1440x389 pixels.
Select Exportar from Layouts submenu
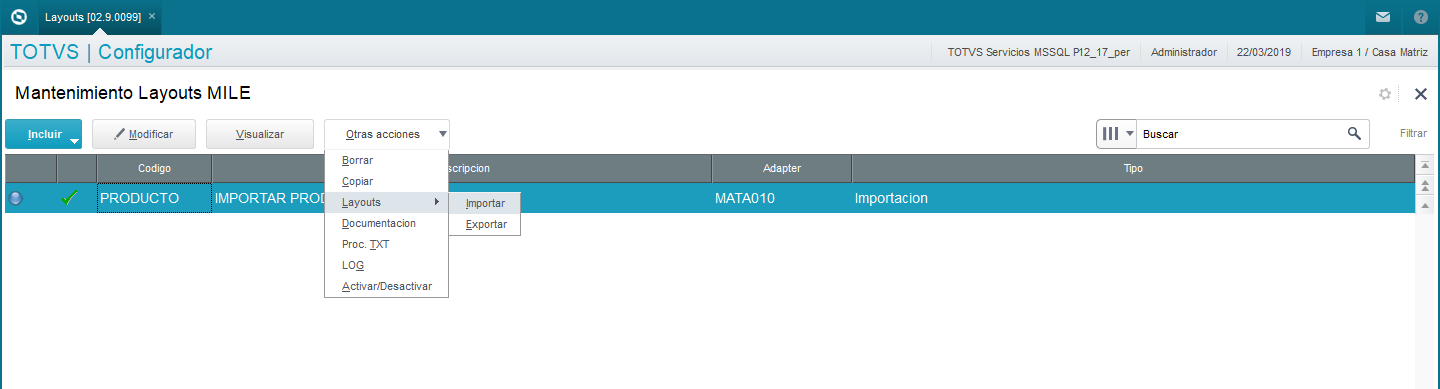click(485, 224)
